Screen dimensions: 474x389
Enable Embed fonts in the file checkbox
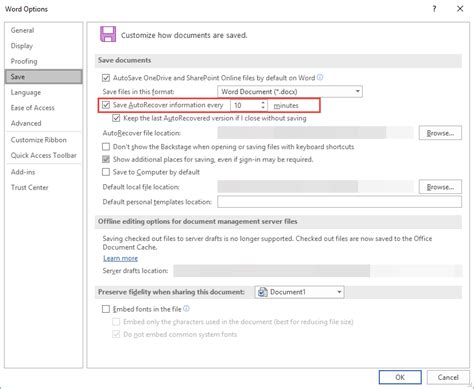click(x=106, y=309)
